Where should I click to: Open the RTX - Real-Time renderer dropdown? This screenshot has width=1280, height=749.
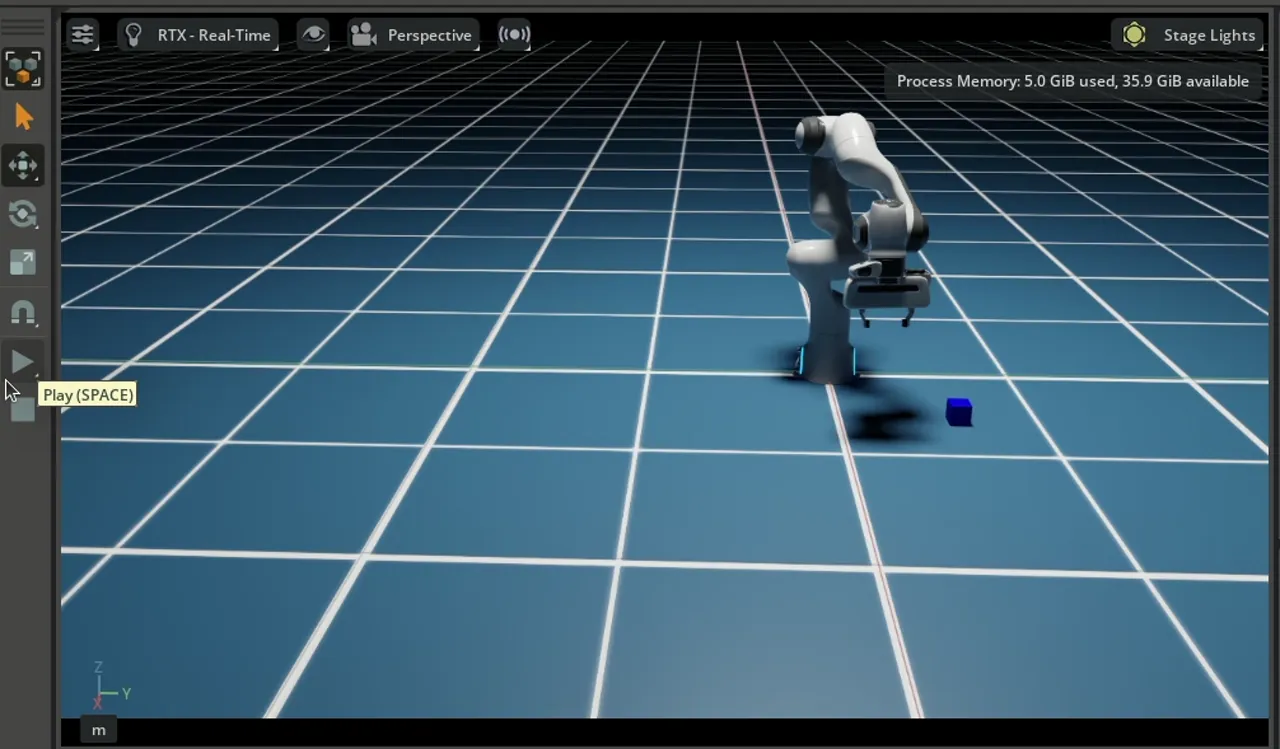(213, 35)
